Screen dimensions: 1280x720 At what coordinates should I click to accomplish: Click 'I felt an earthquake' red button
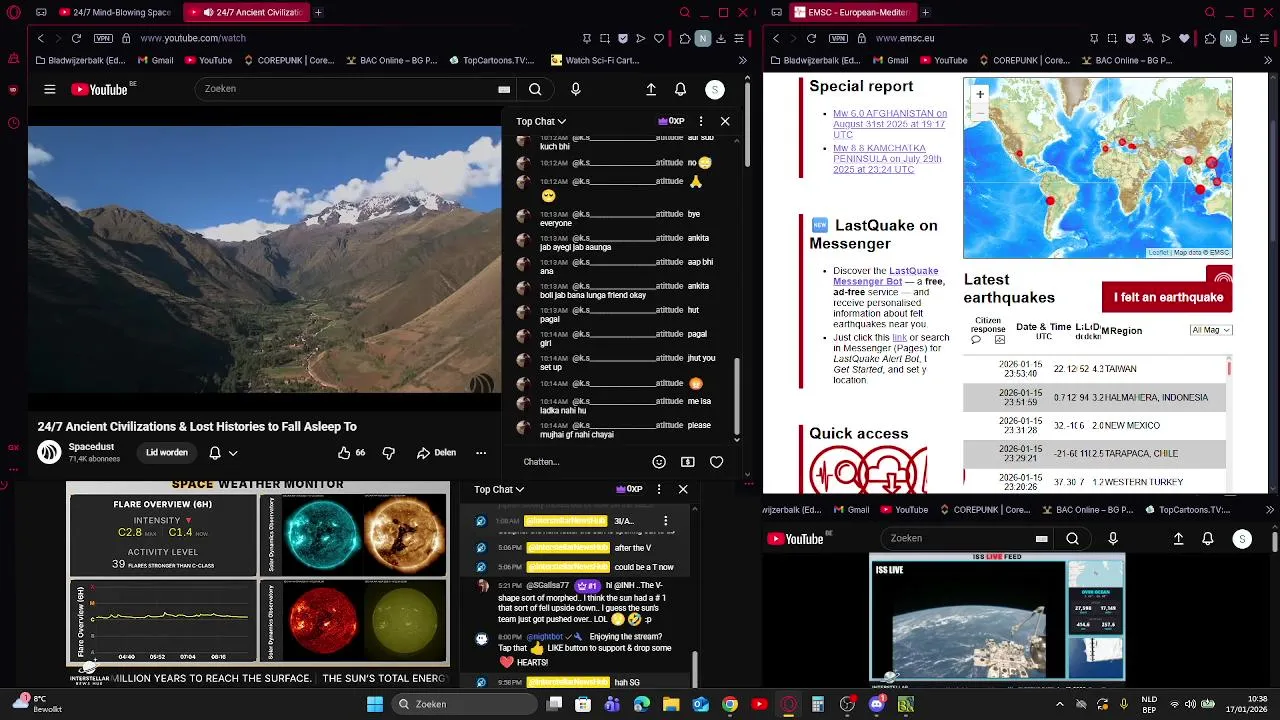click(x=1168, y=297)
